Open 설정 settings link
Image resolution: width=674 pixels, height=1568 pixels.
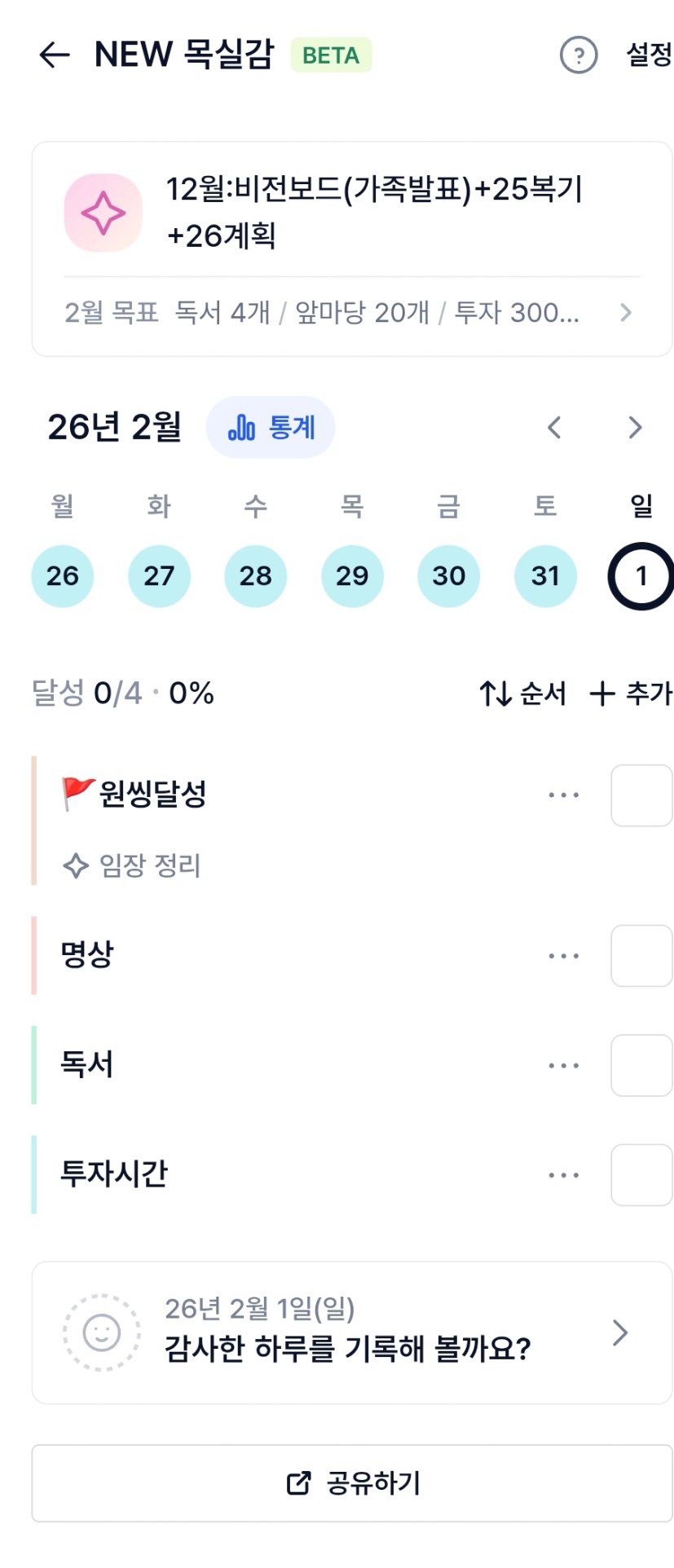click(x=648, y=55)
